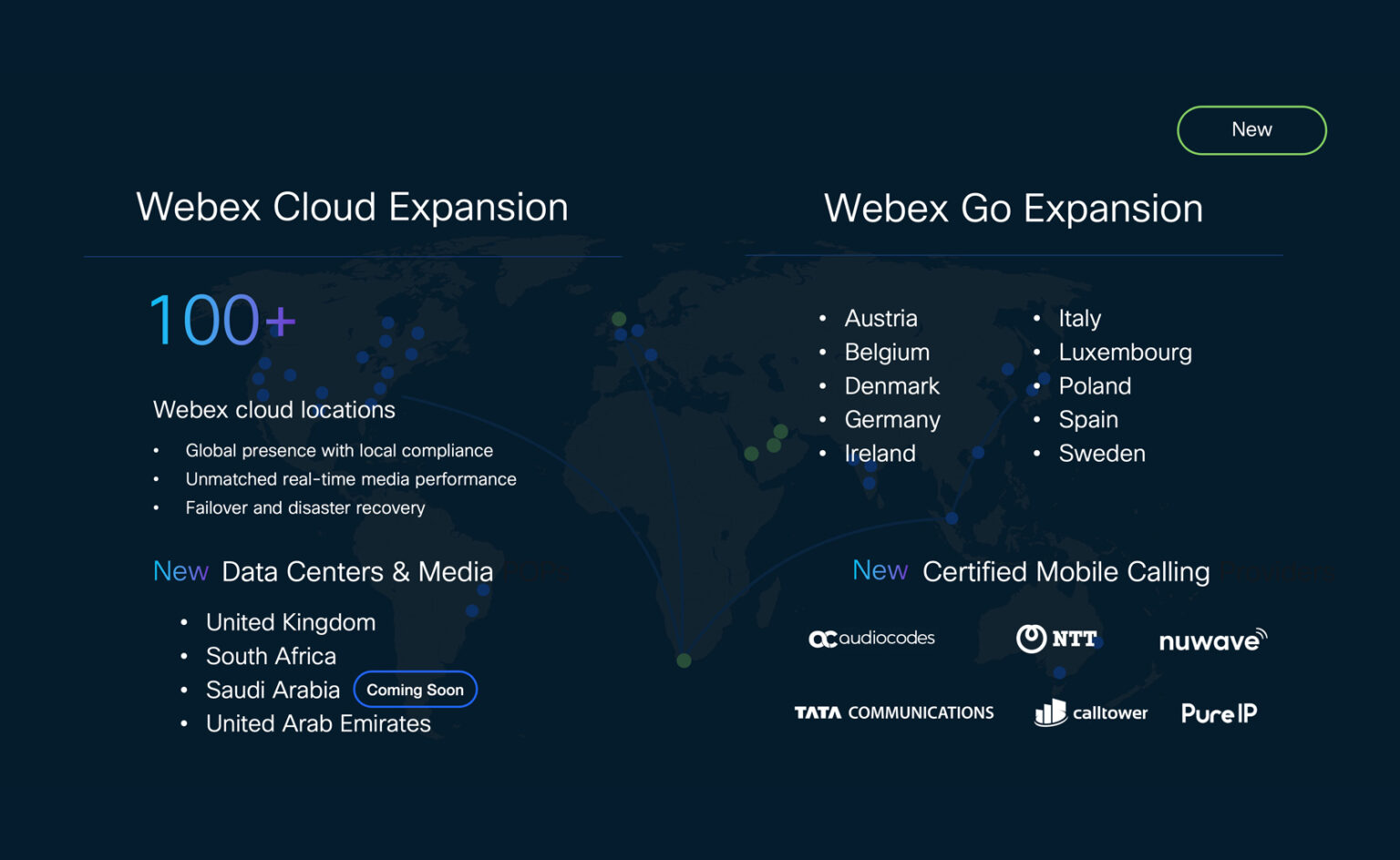Open the CallTower logo
Screen dimensions: 1400x860
(1091, 712)
